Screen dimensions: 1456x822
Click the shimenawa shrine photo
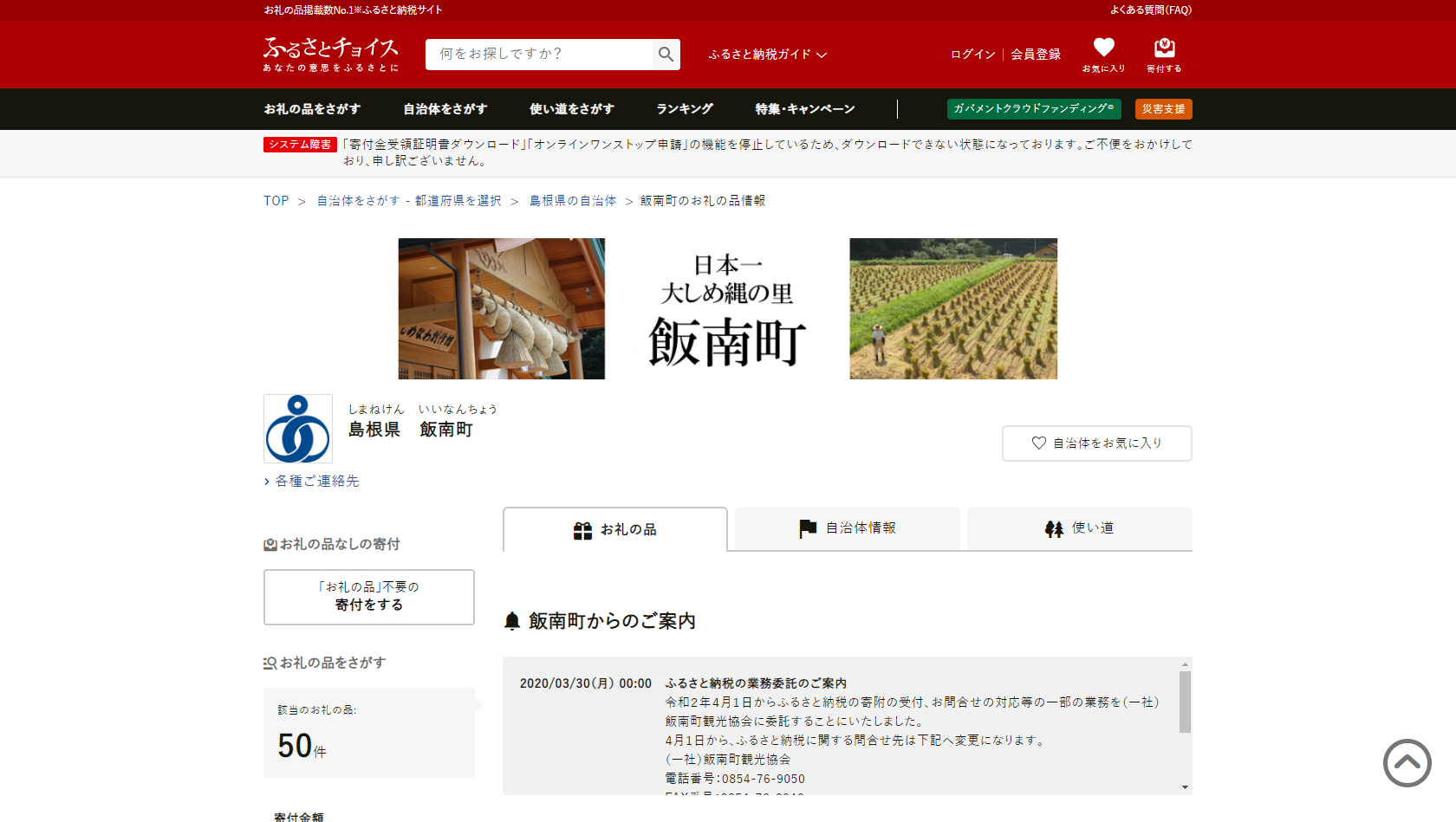click(501, 308)
